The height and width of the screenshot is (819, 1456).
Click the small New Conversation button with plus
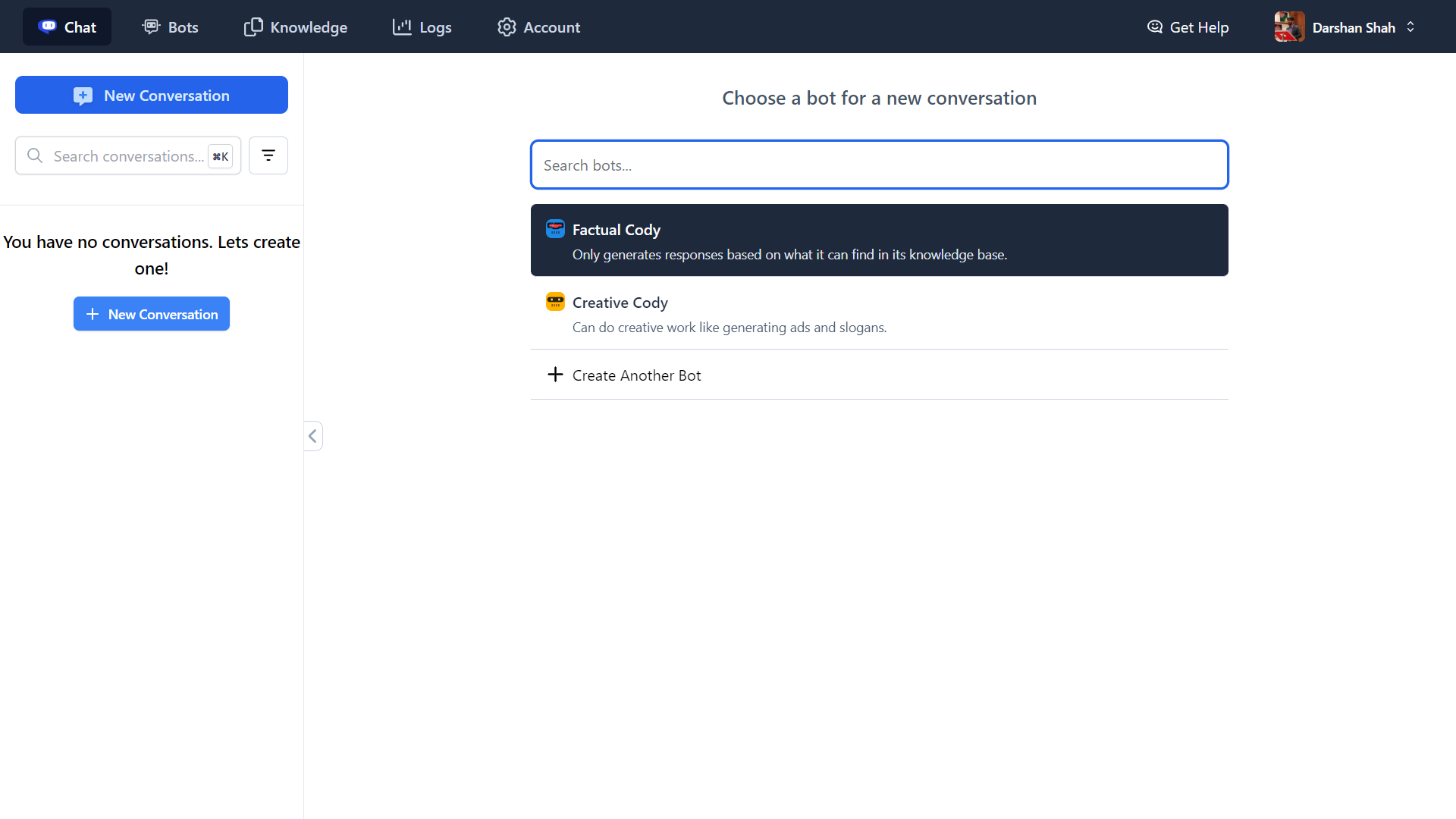(x=152, y=313)
